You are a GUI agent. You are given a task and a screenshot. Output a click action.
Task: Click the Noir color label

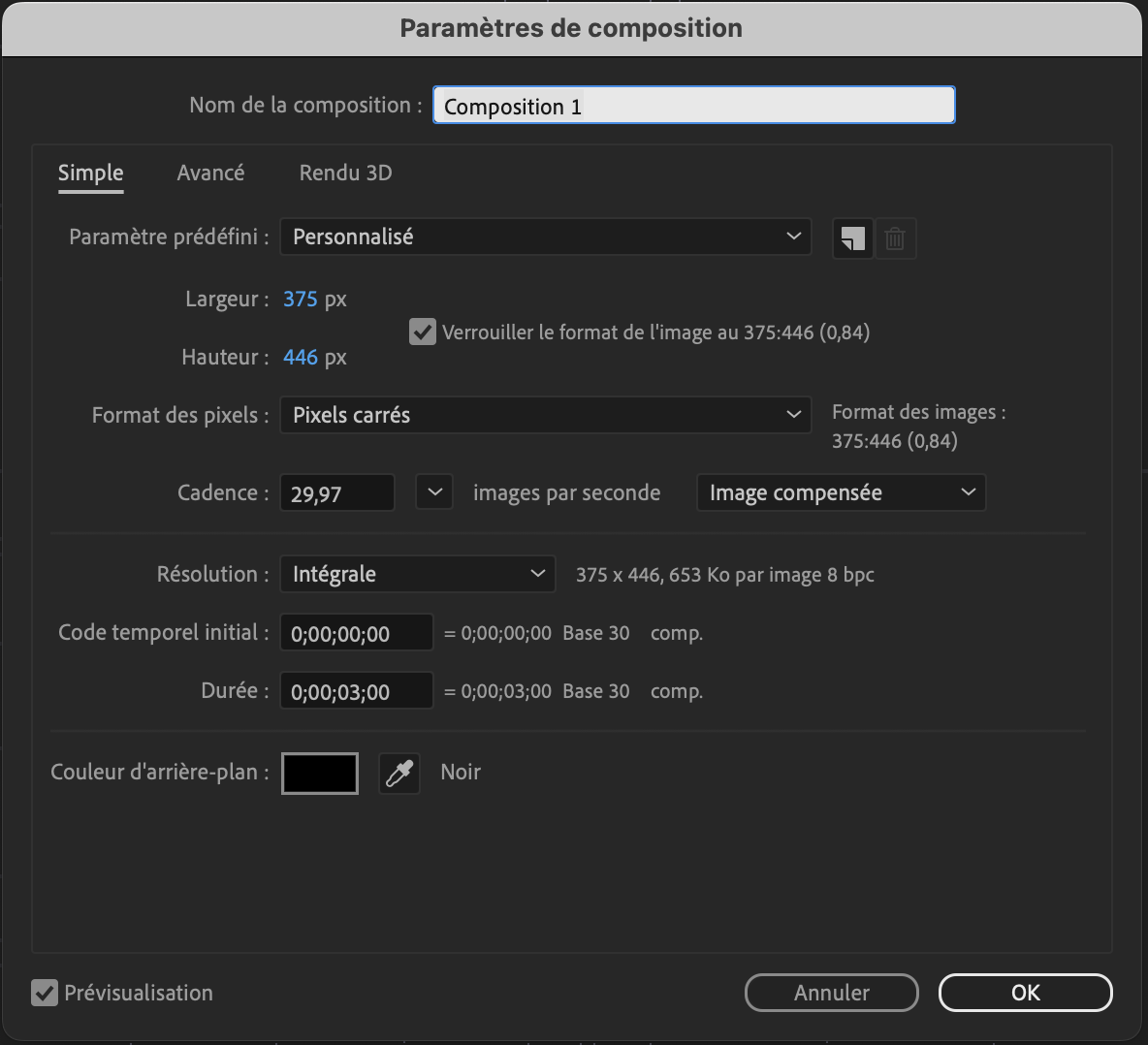461,772
